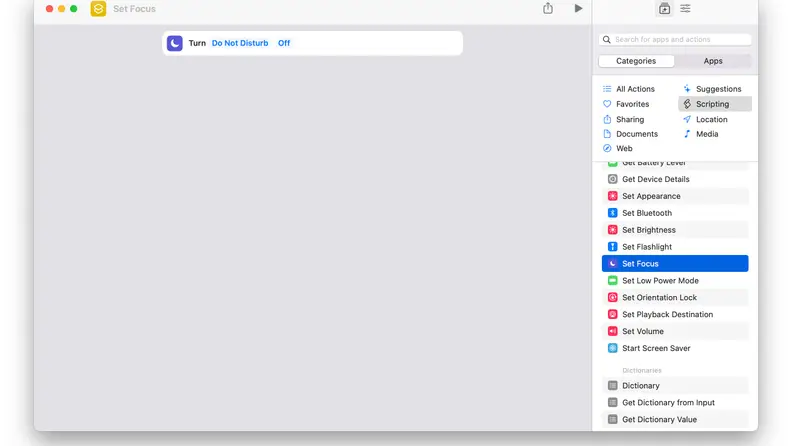
Task: Select the Set Volume action
Action: 675,331
